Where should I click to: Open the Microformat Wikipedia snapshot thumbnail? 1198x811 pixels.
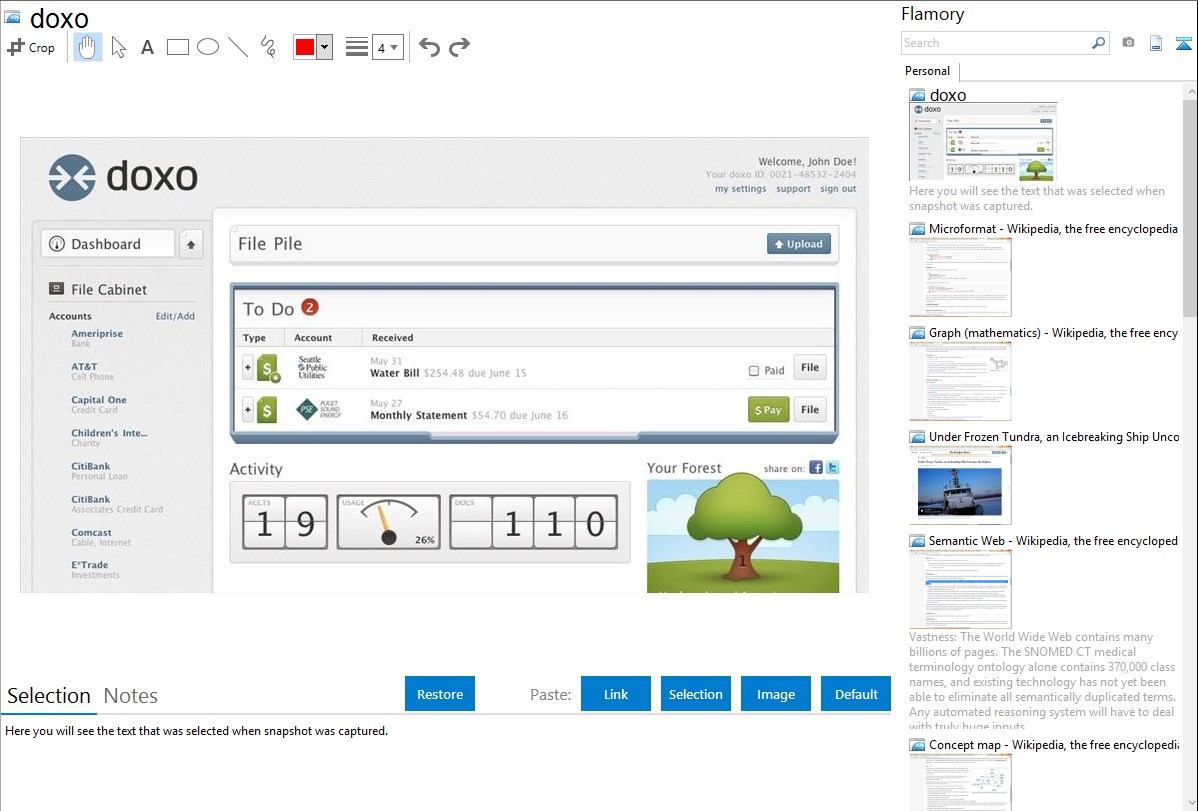pos(960,277)
